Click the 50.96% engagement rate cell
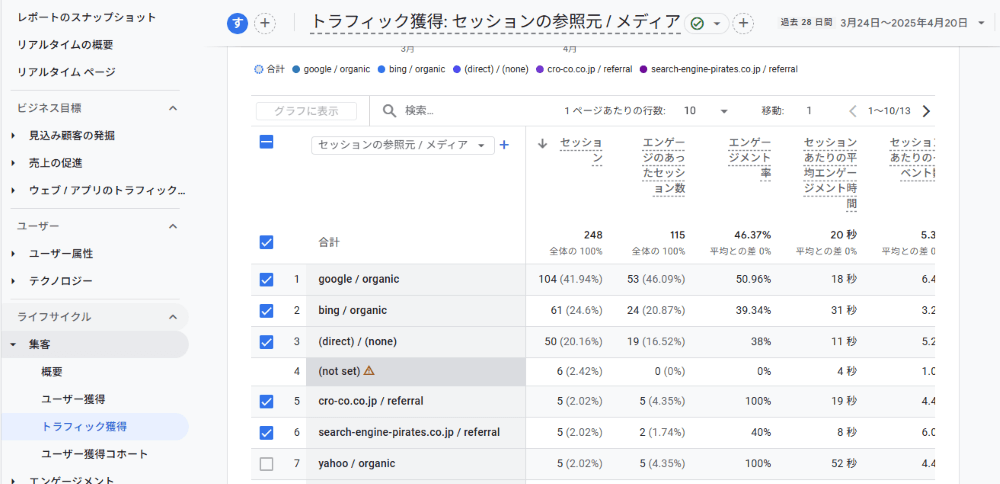 tap(751, 279)
